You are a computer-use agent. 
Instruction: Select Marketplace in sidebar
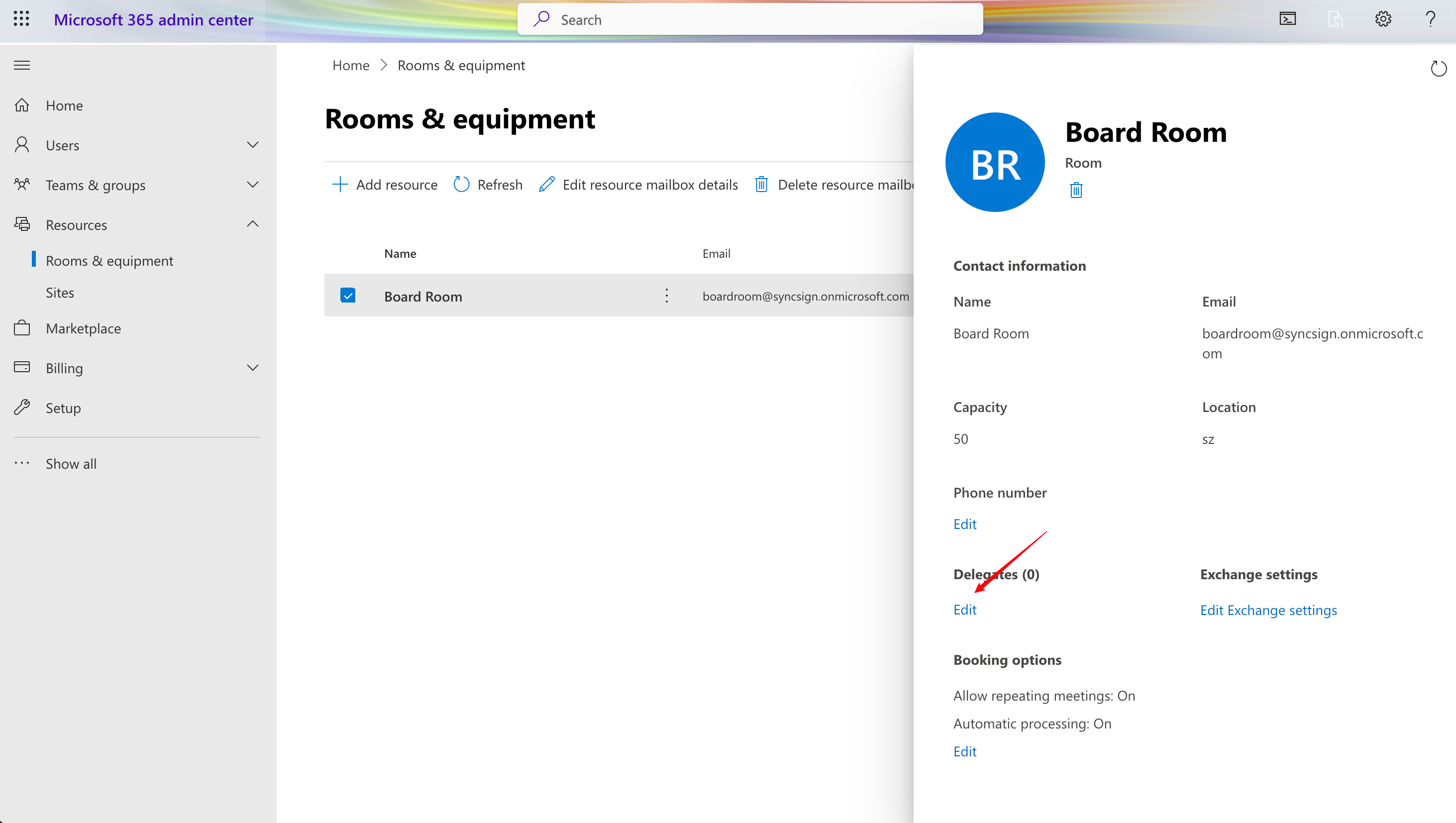[83, 328]
